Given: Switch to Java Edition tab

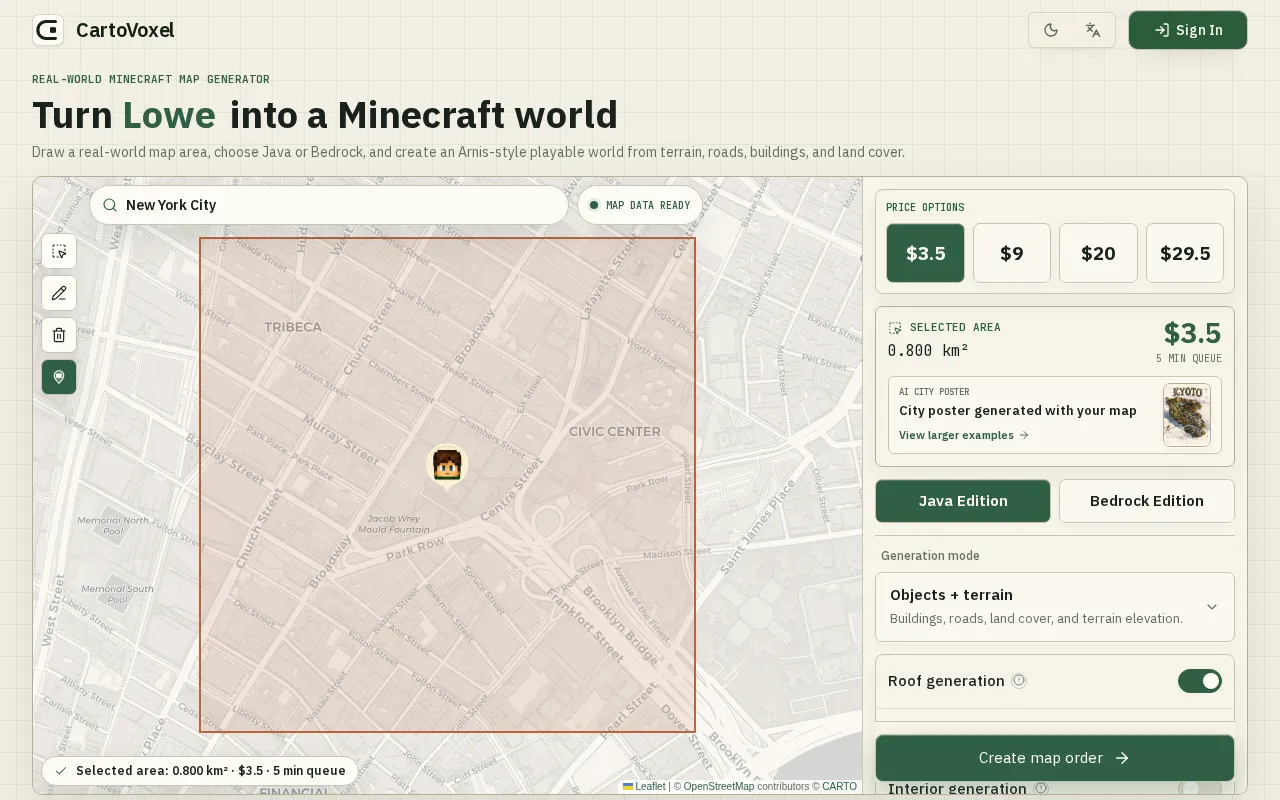Looking at the screenshot, I should (963, 501).
